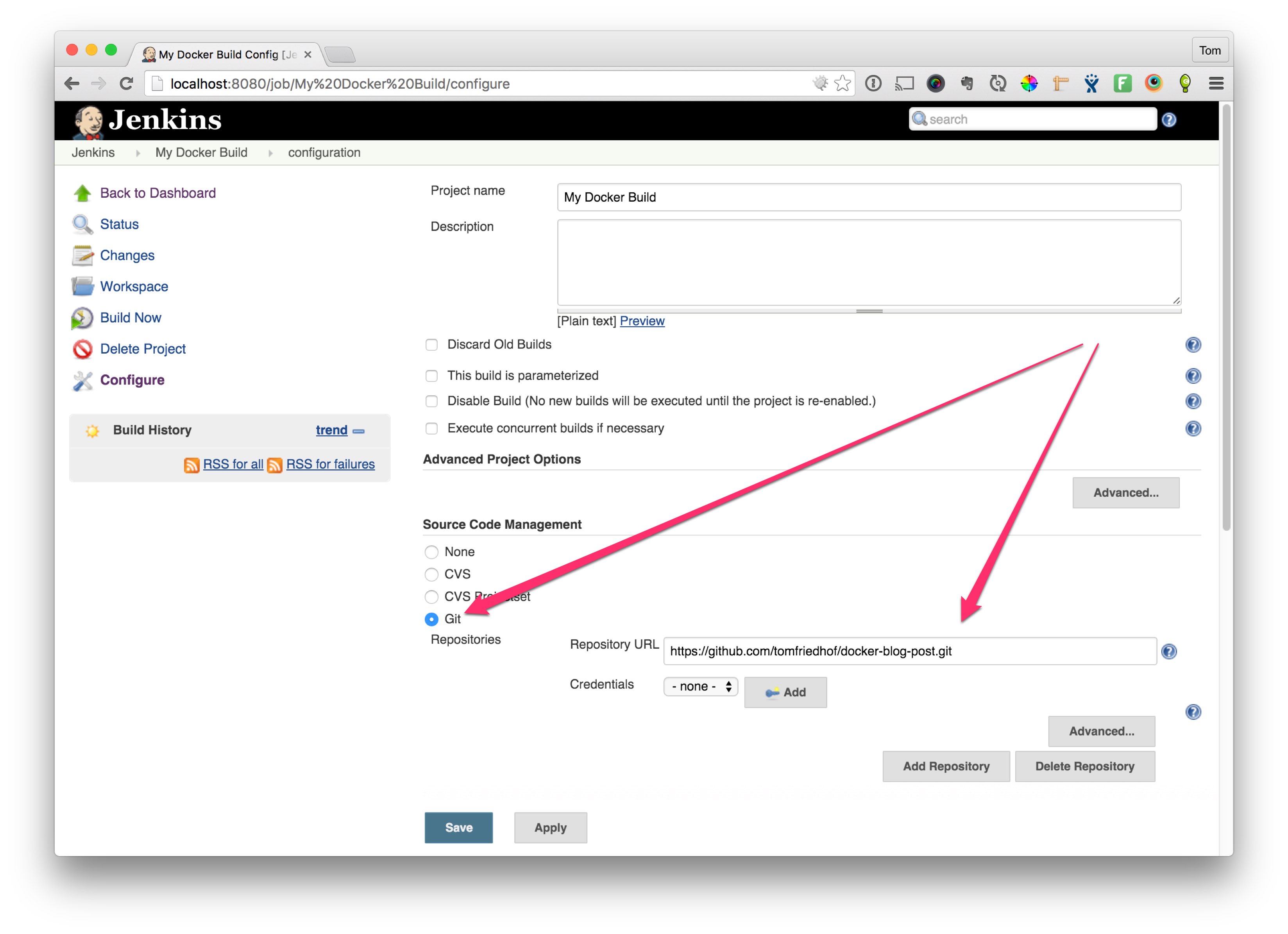Image resolution: width=1288 pixels, height=934 pixels.
Task: Bookmark page with star icon
Action: (x=842, y=84)
